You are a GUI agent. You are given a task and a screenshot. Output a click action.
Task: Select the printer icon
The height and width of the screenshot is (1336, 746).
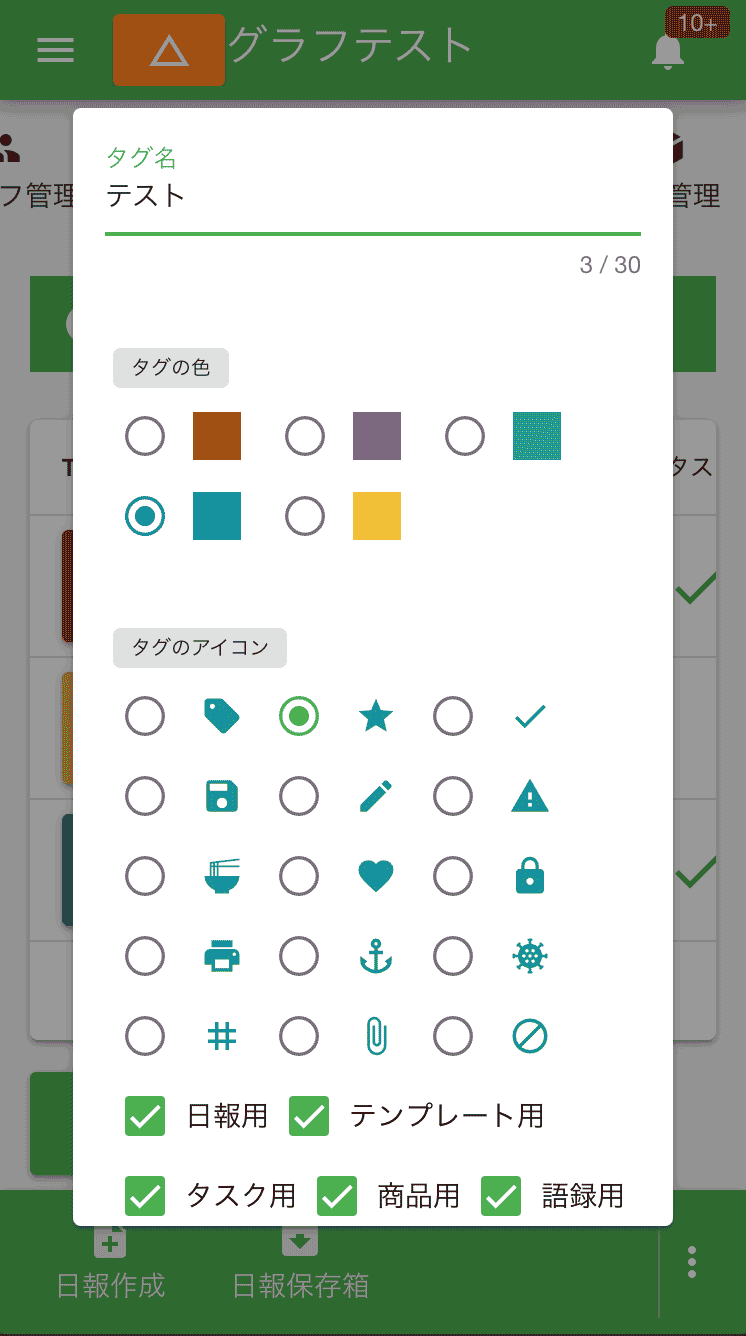[221, 956]
